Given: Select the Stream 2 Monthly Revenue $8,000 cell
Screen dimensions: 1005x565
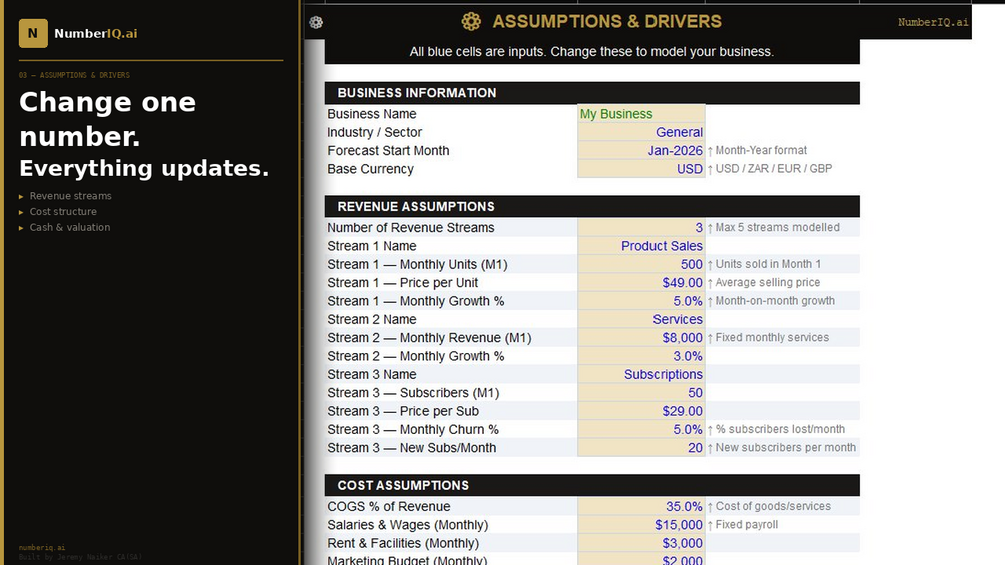Looking at the screenshot, I should [x=641, y=338].
